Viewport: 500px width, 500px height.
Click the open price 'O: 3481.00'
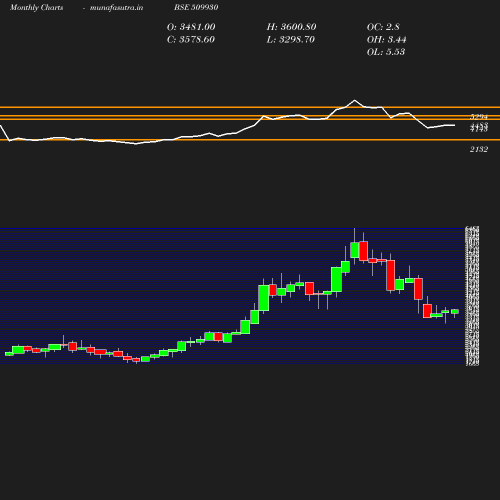point(191,27)
